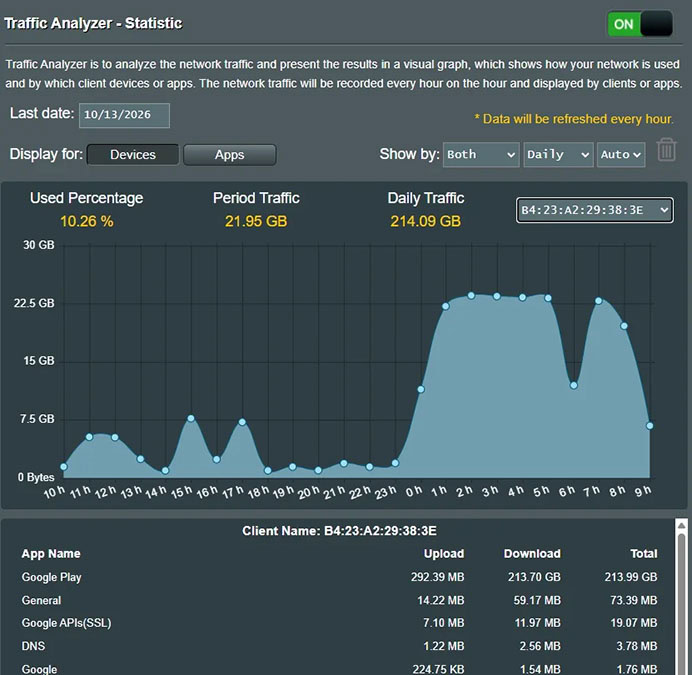Click the 10h first data point
The width and height of the screenshot is (692, 675).
pos(64,467)
